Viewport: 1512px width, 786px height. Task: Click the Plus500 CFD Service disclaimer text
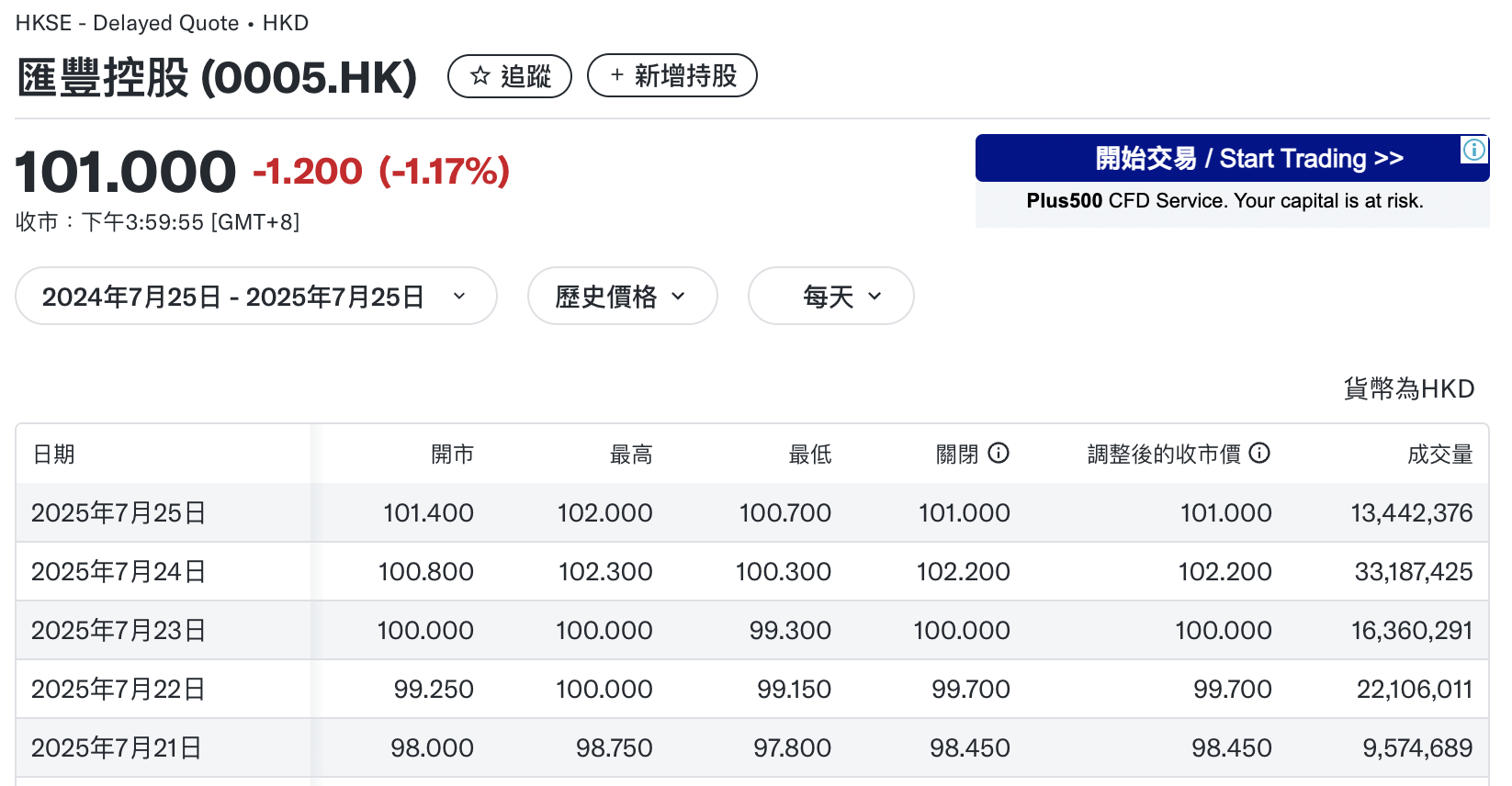tap(1224, 201)
